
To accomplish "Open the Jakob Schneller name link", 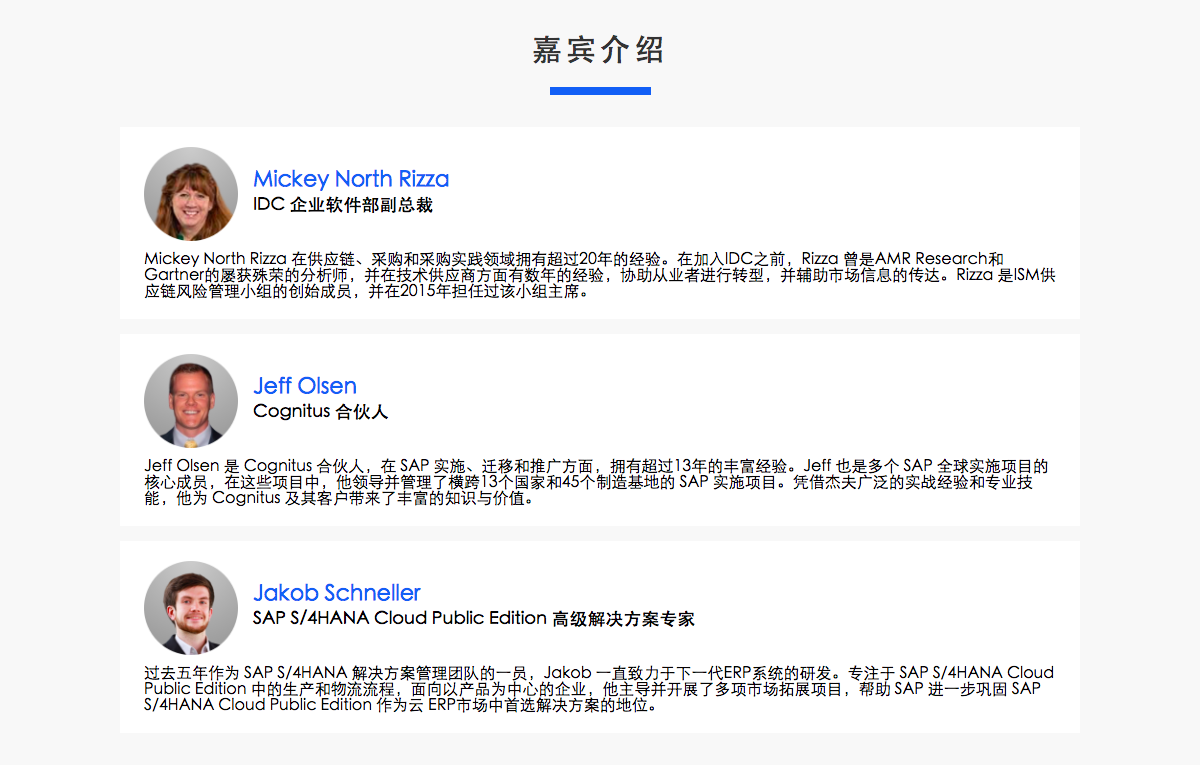I will pos(337,593).
